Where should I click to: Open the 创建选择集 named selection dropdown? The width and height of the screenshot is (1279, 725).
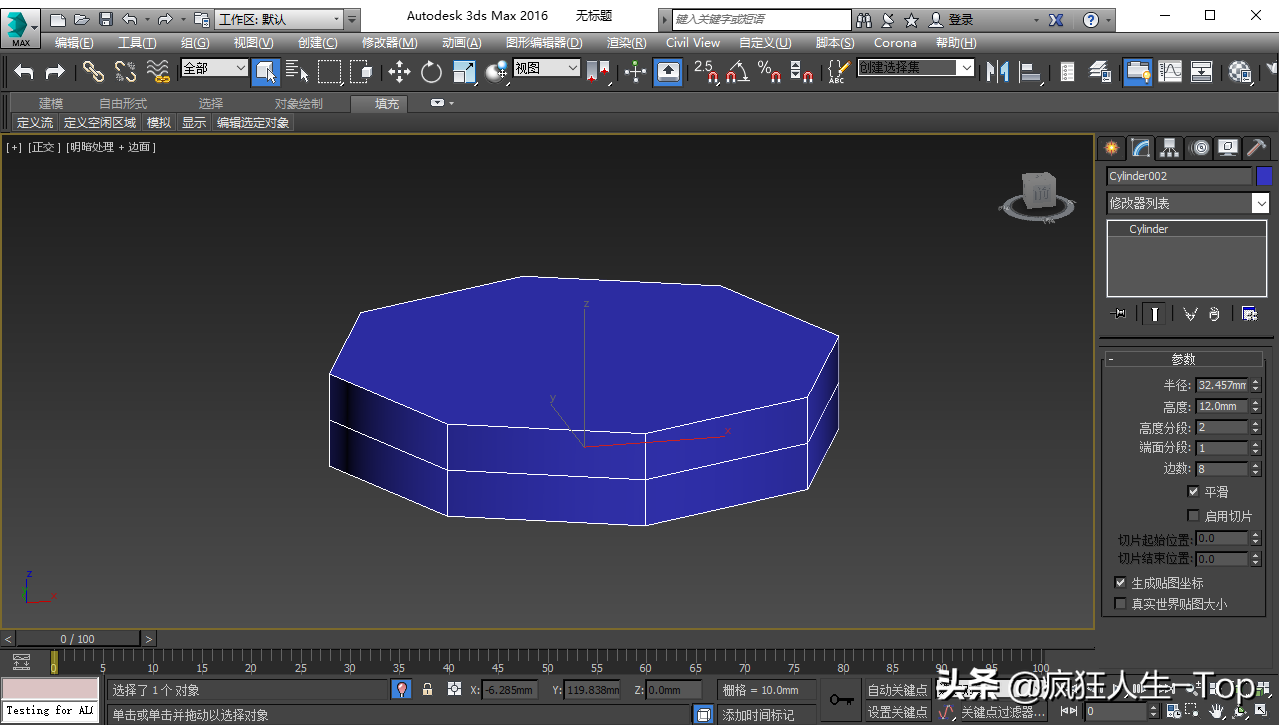(x=916, y=68)
